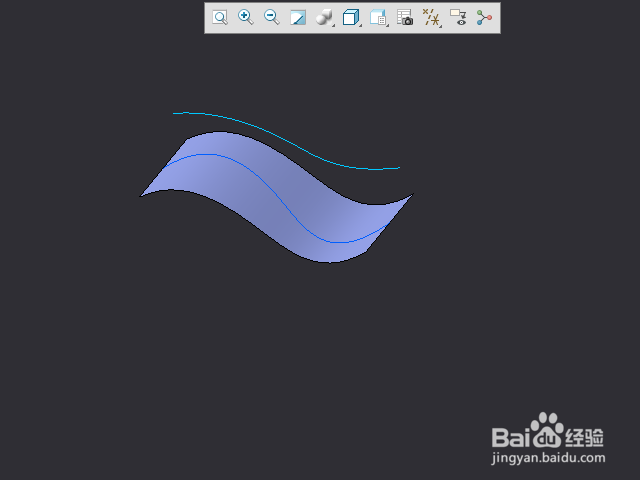The height and width of the screenshot is (480, 640).
Task: Toggle the spin center icon
Action: point(484,18)
